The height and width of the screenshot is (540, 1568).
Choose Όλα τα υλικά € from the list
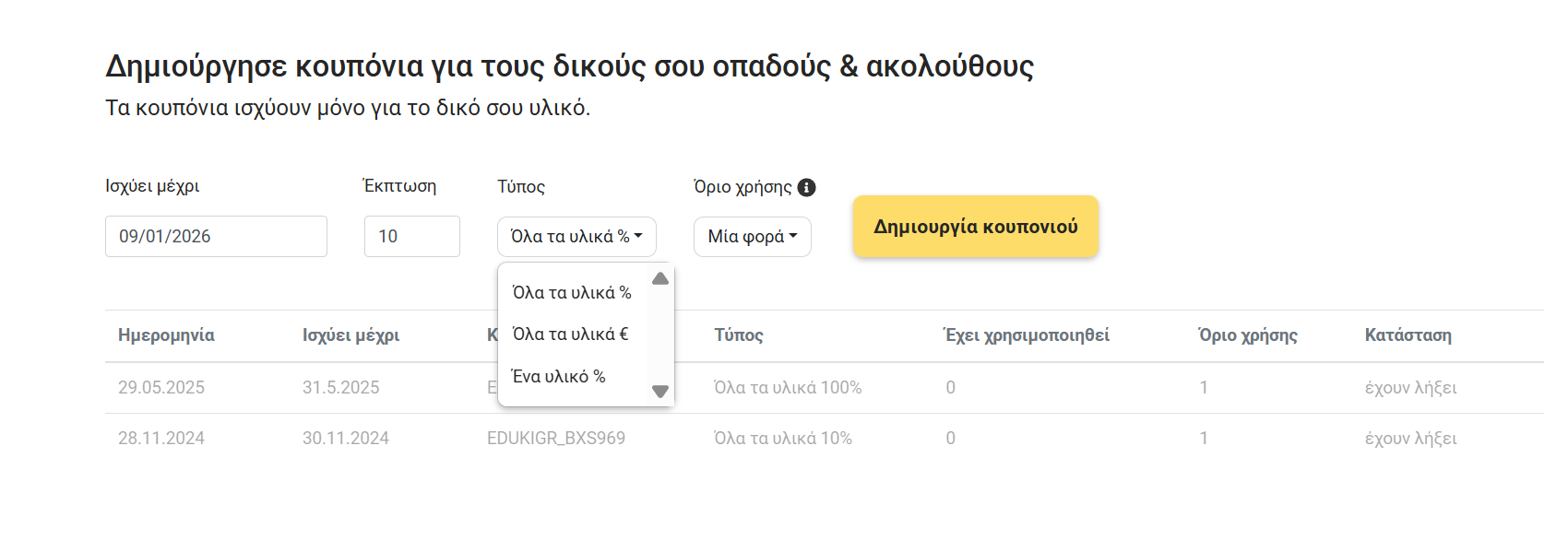[x=570, y=335]
